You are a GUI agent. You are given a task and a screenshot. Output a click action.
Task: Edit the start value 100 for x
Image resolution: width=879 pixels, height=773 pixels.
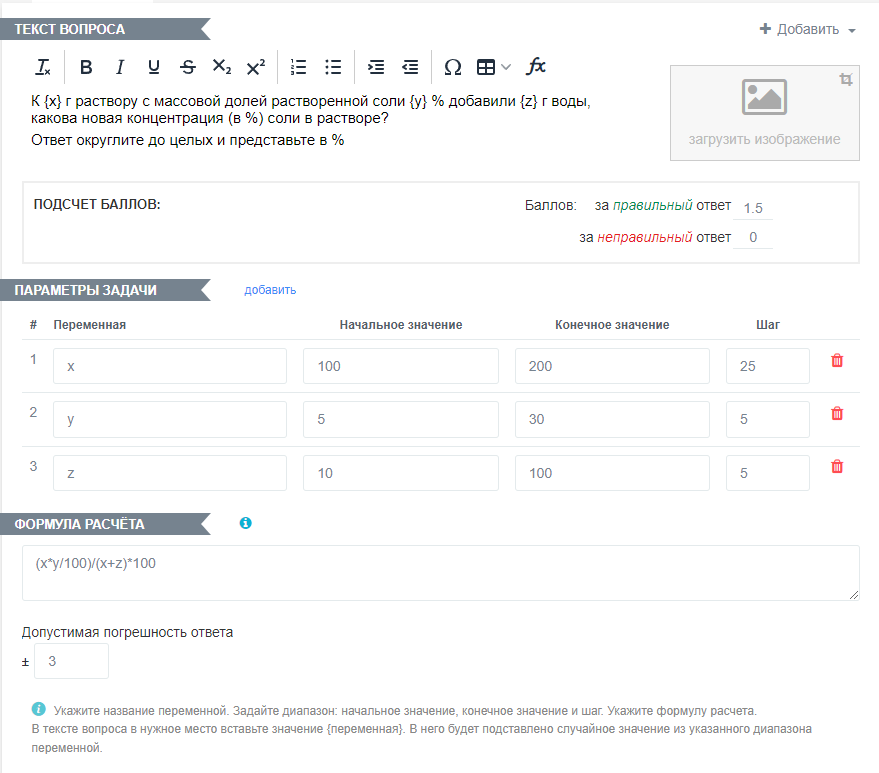[x=401, y=366]
